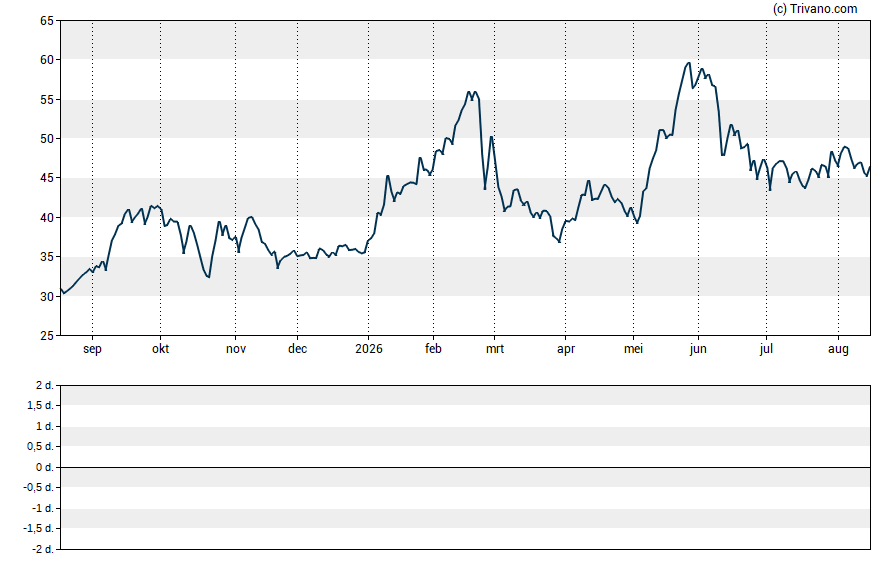888x565 pixels.
Task: Select the 'mrt' month label
Action: pyautogui.click(x=494, y=349)
